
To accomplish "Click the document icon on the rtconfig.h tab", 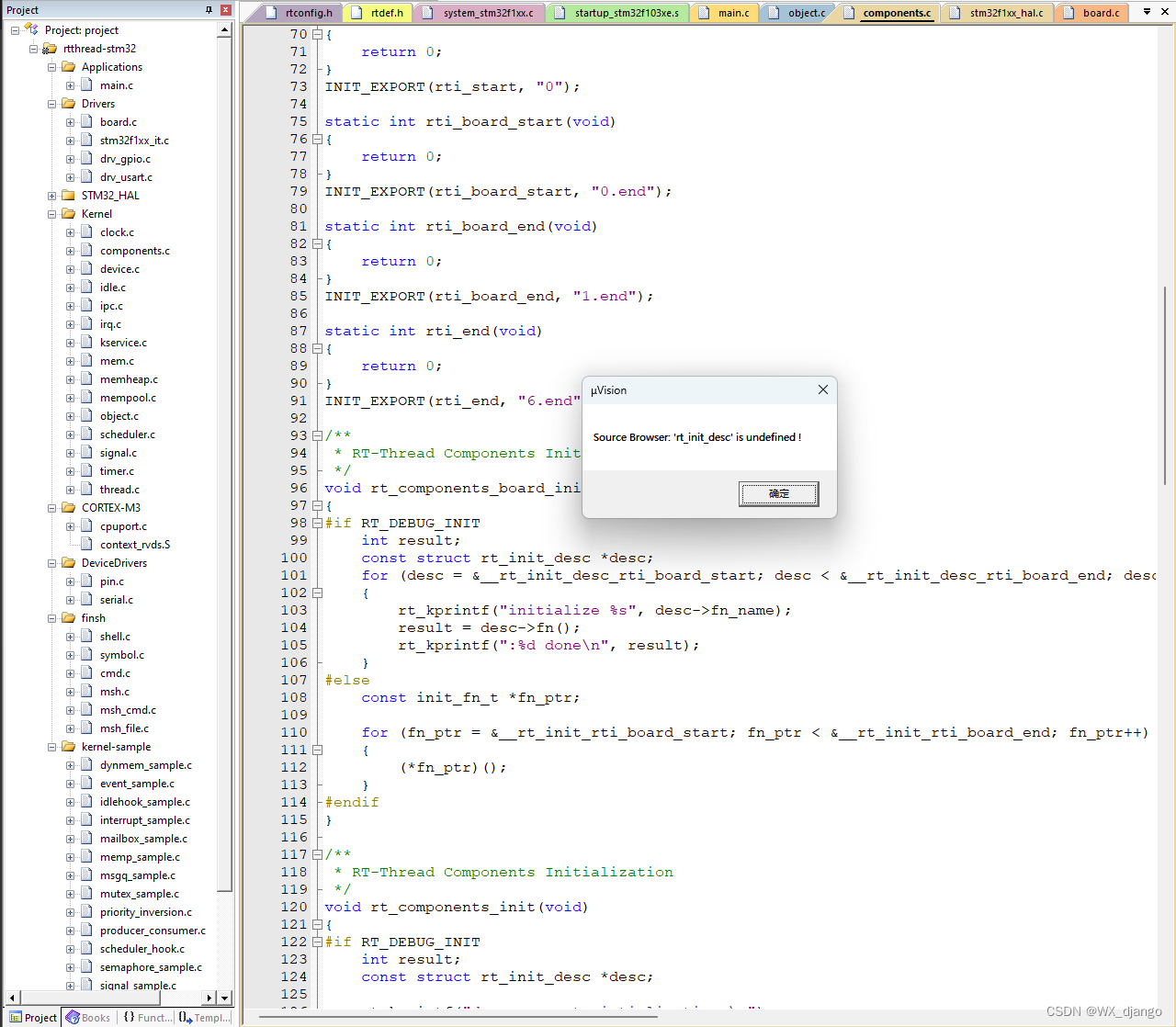I will pos(270,13).
